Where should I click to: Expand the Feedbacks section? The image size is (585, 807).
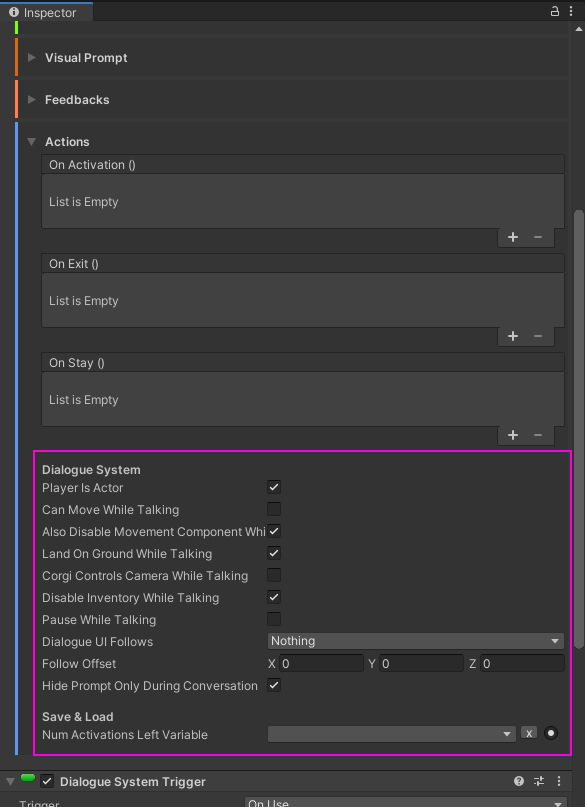point(32,99)
